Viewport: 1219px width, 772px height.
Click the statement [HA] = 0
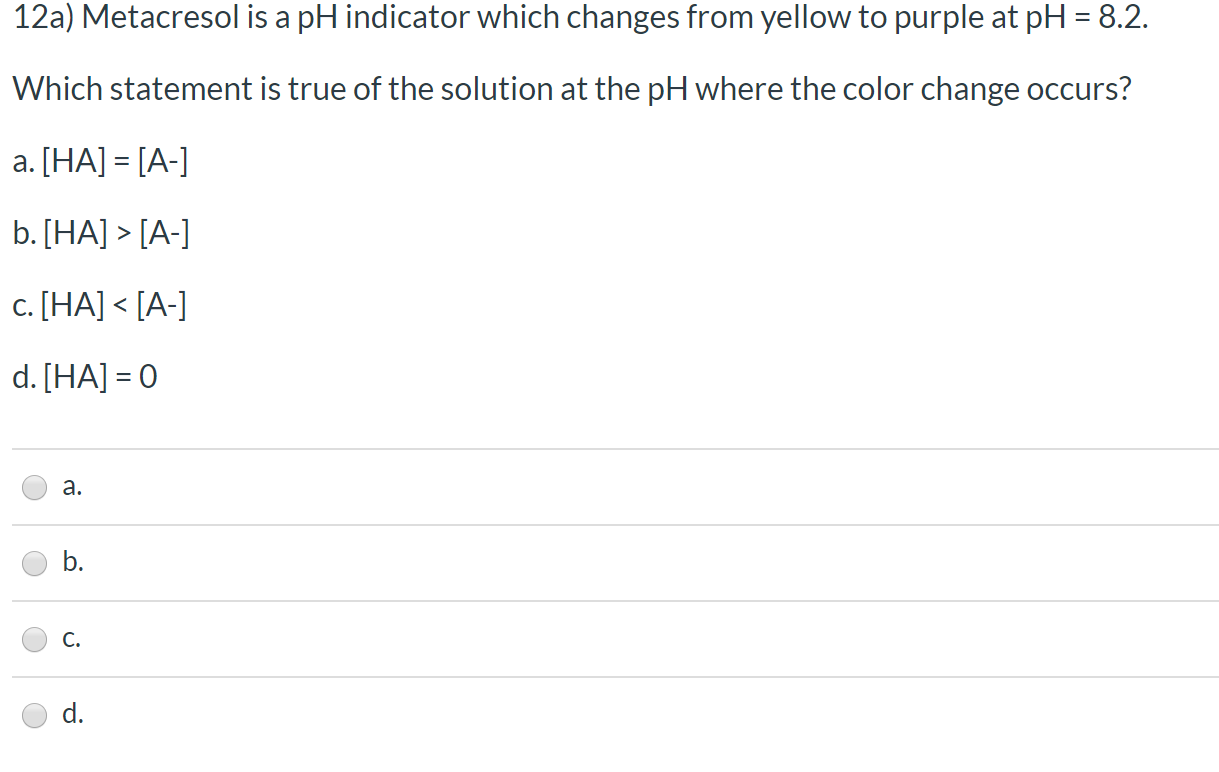pos(85,377)
